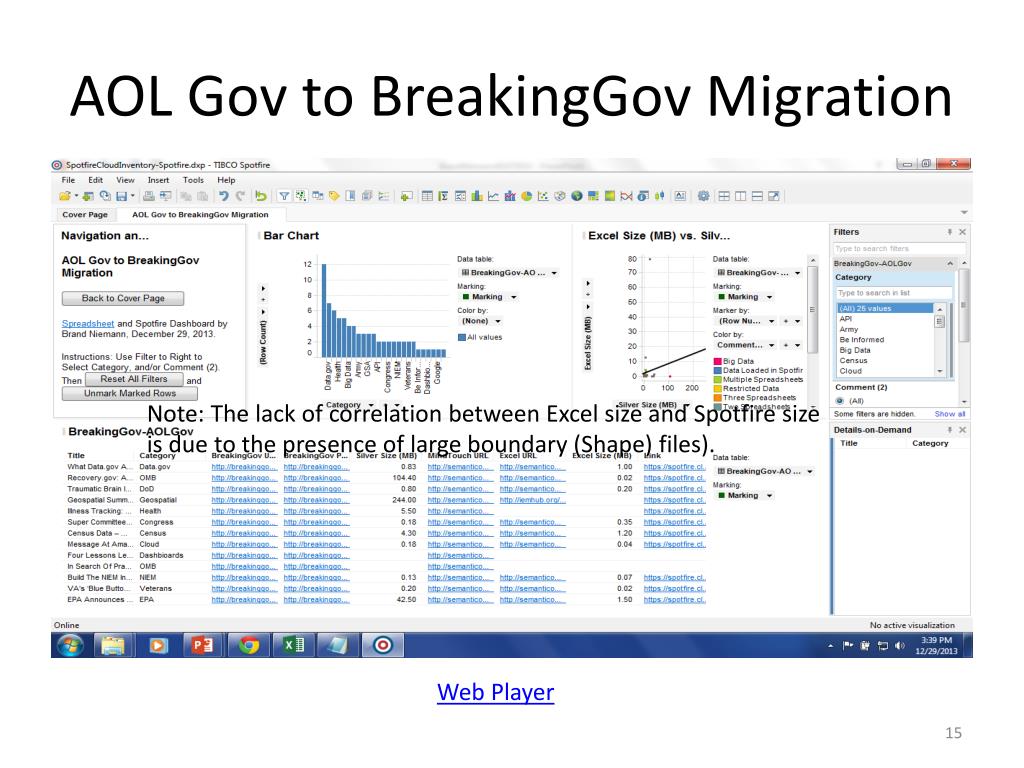Open the gear Properties icon in toolbar
This screenshot has height=768, width=1024.
coord(703,196)
